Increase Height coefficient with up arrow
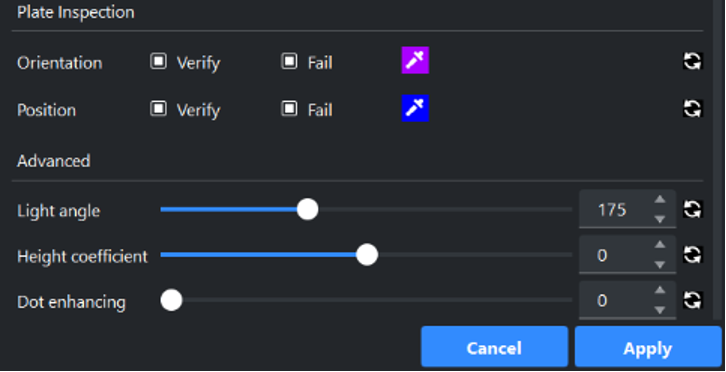 pyautogui.click(x=660, y=245)
